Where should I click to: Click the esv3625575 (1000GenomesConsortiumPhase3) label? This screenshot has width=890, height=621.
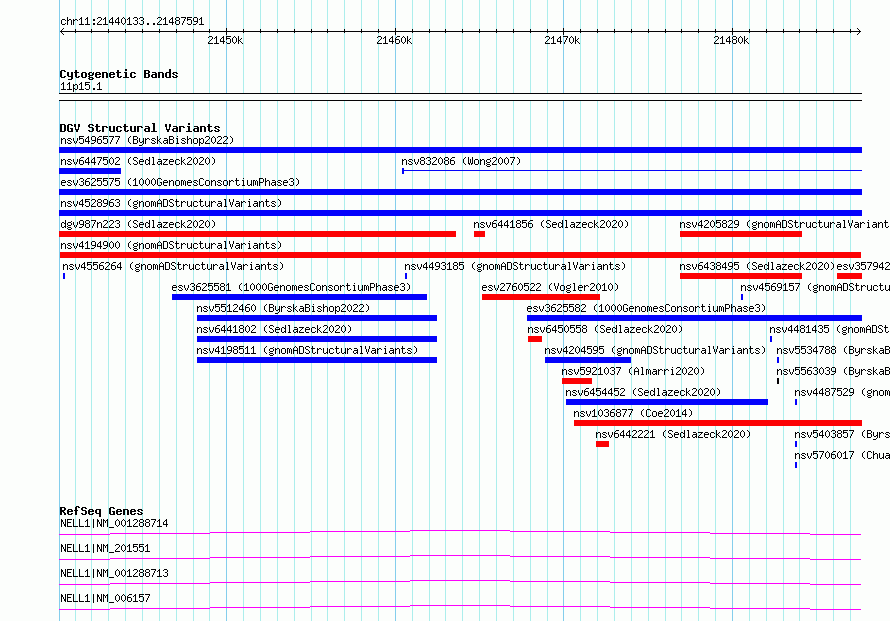(x=180, y=182)
